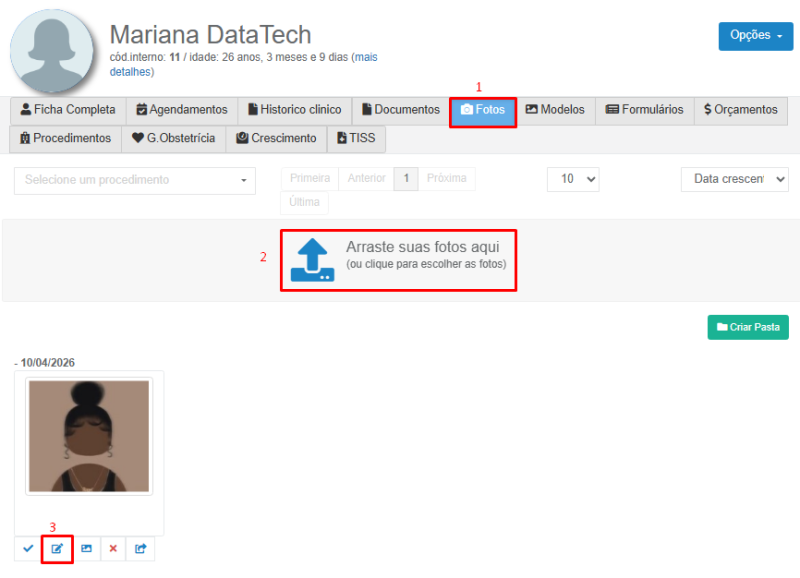Click the patient avatar picture
The height and width of the screenshot is (578, 800).
click(54, 52)
